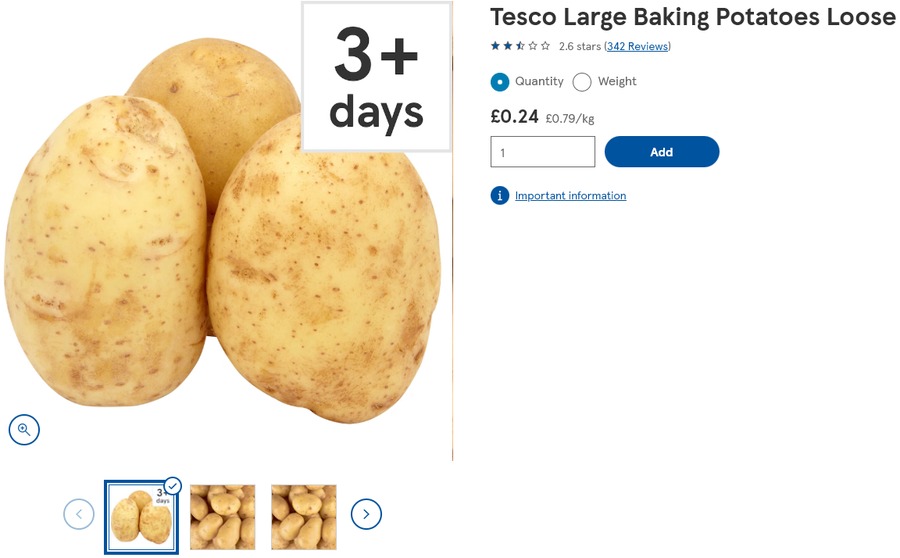Select the Weight radio option

coord(582,82)
